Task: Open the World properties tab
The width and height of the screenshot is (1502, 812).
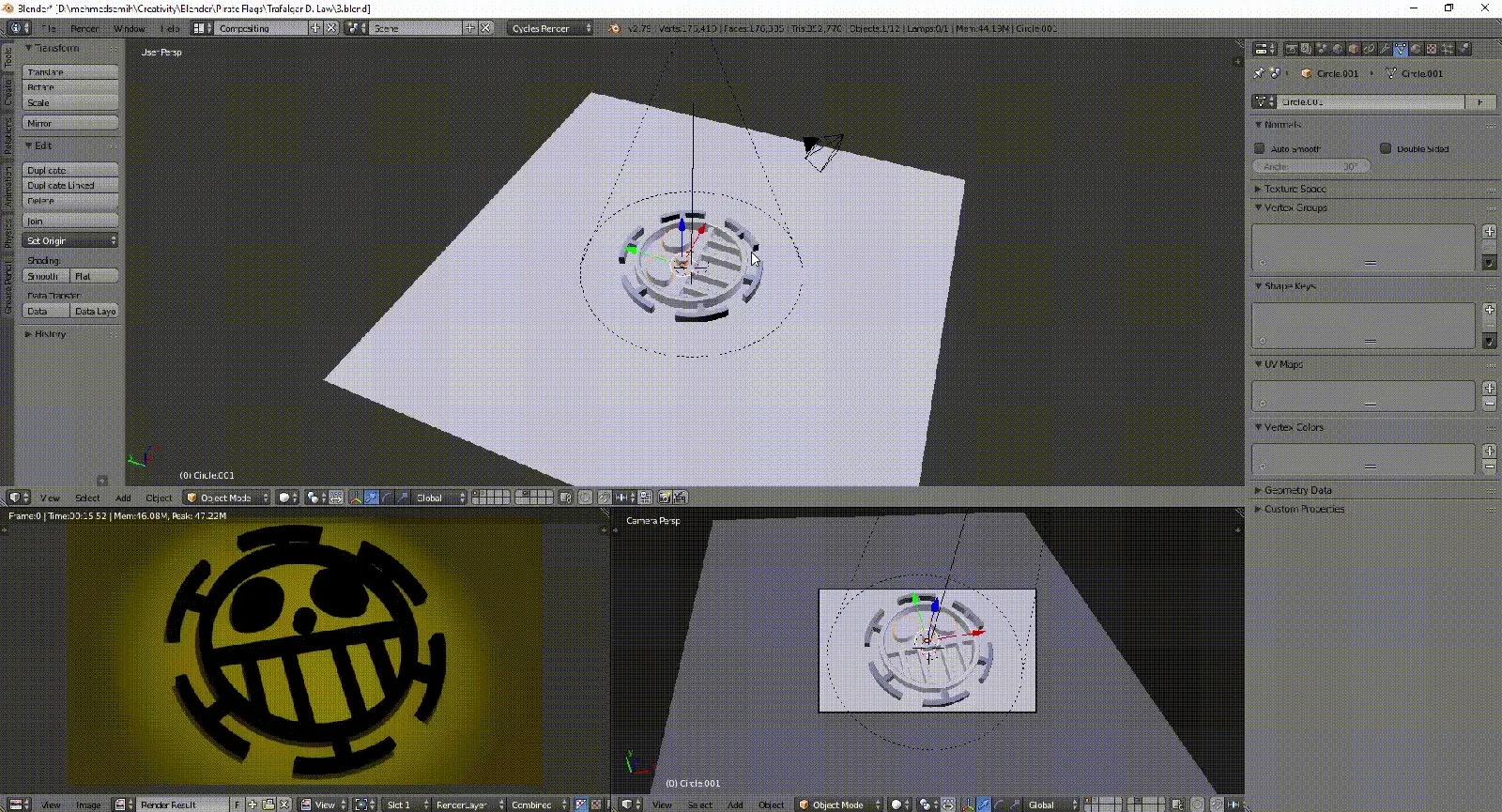Action: [x=1338, y=49]
